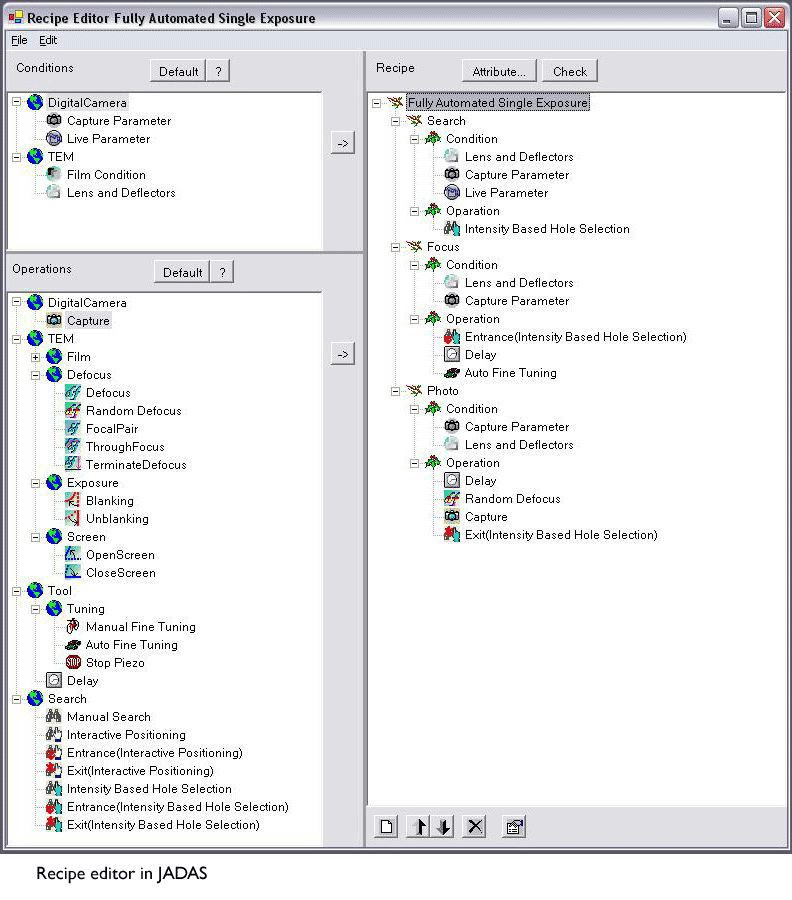This screenshot has height=900, width=792.
Task: Click Interactive Positioning hand icon
Action: [x=54, y=734]
